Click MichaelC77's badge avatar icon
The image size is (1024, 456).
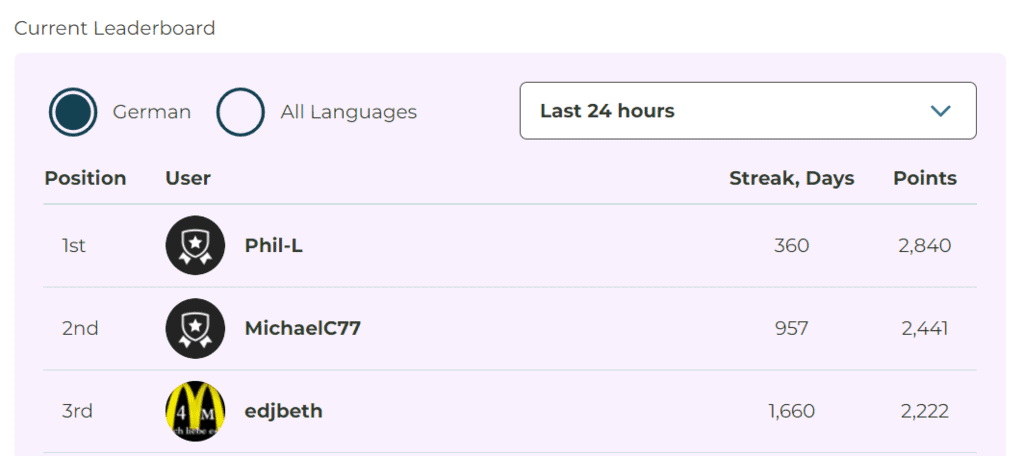[x=195, y=328]
